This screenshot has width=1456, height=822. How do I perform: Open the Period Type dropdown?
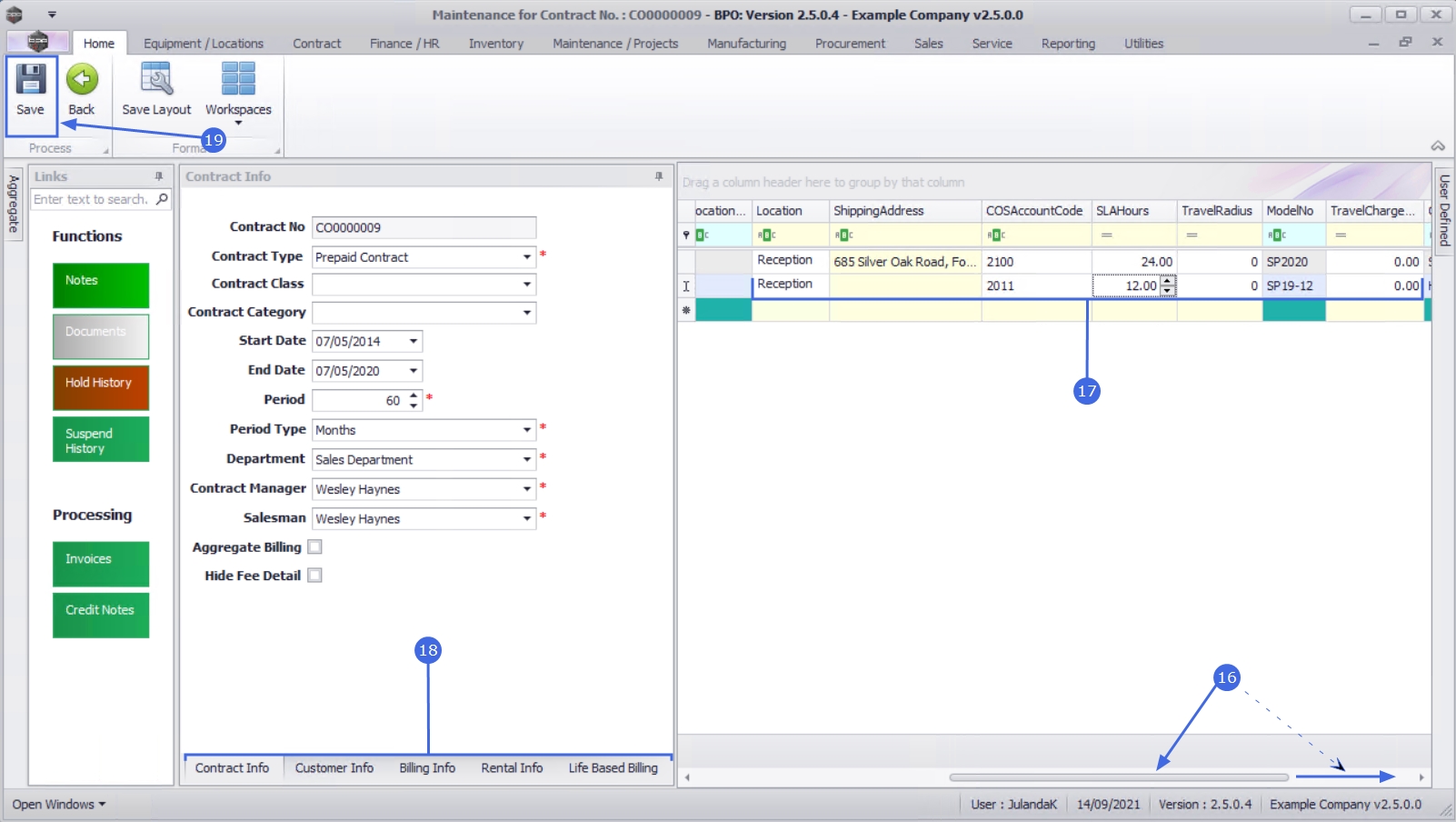[526, 430]
